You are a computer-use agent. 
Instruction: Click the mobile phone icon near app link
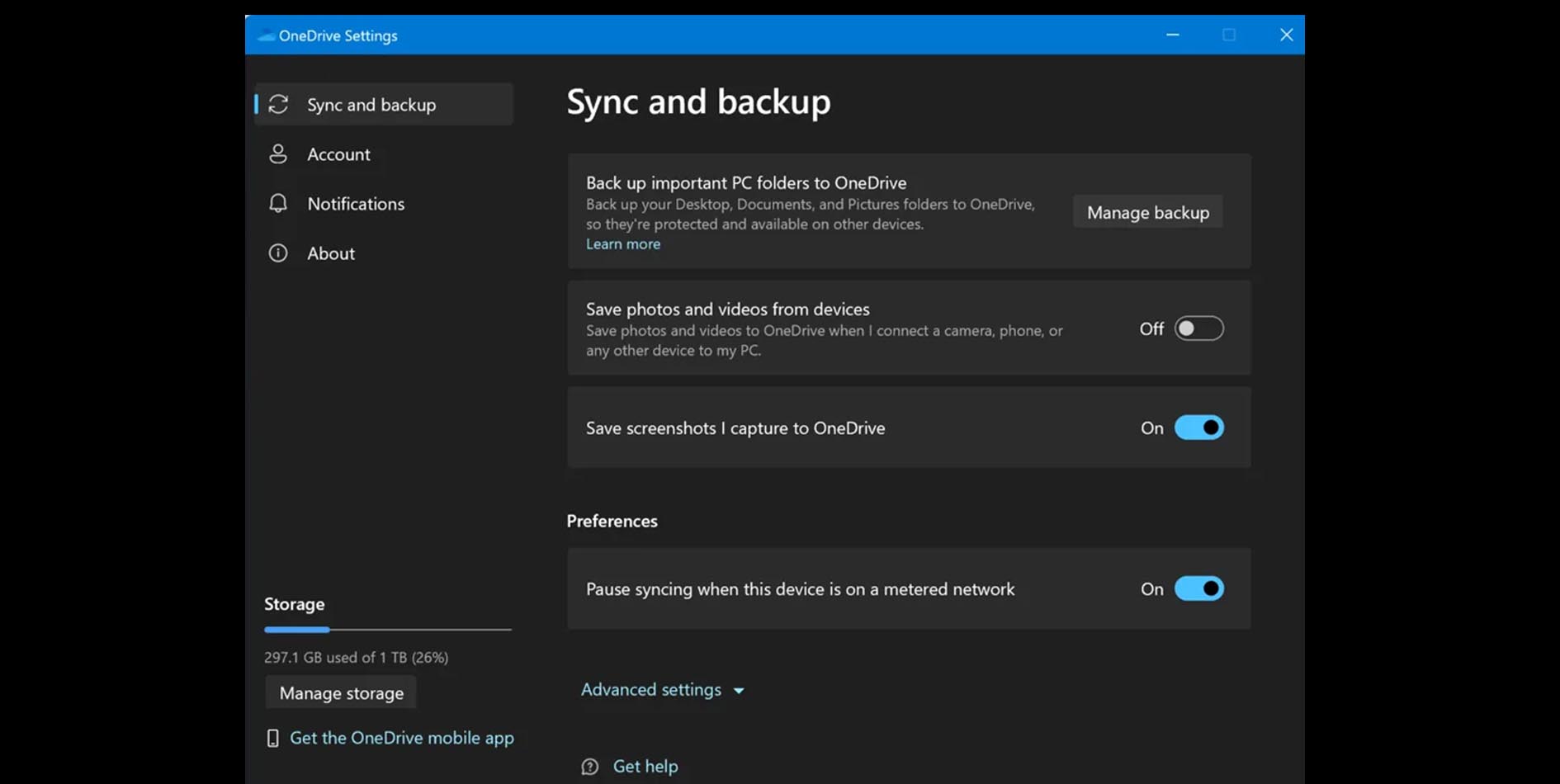point(272,738)
